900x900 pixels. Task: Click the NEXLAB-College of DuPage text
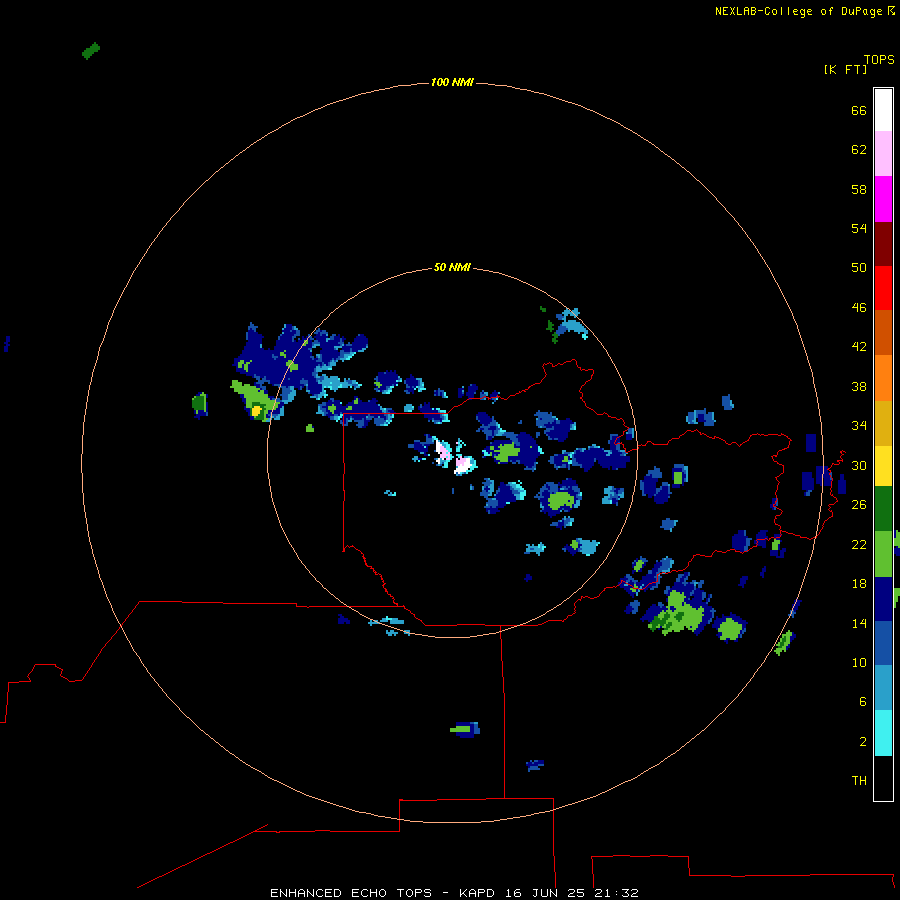tap(798, 11)
